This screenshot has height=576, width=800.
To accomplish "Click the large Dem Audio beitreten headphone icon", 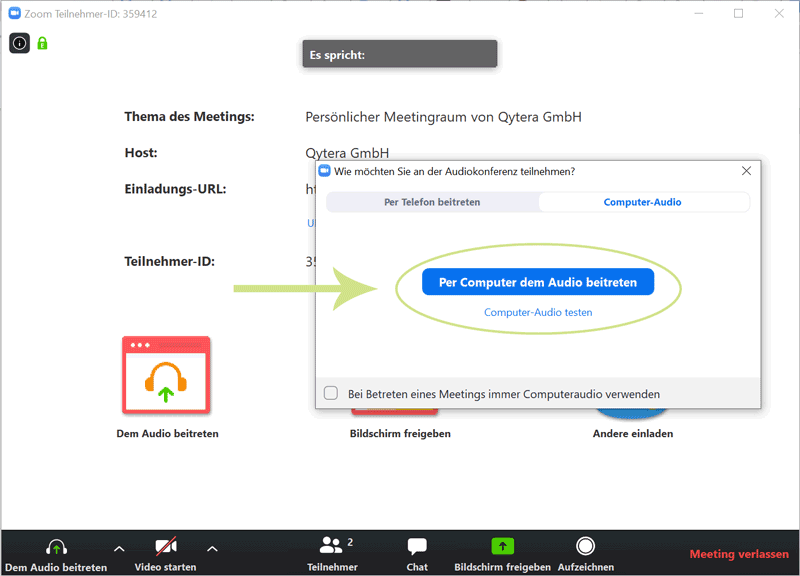I will [166, 375].
